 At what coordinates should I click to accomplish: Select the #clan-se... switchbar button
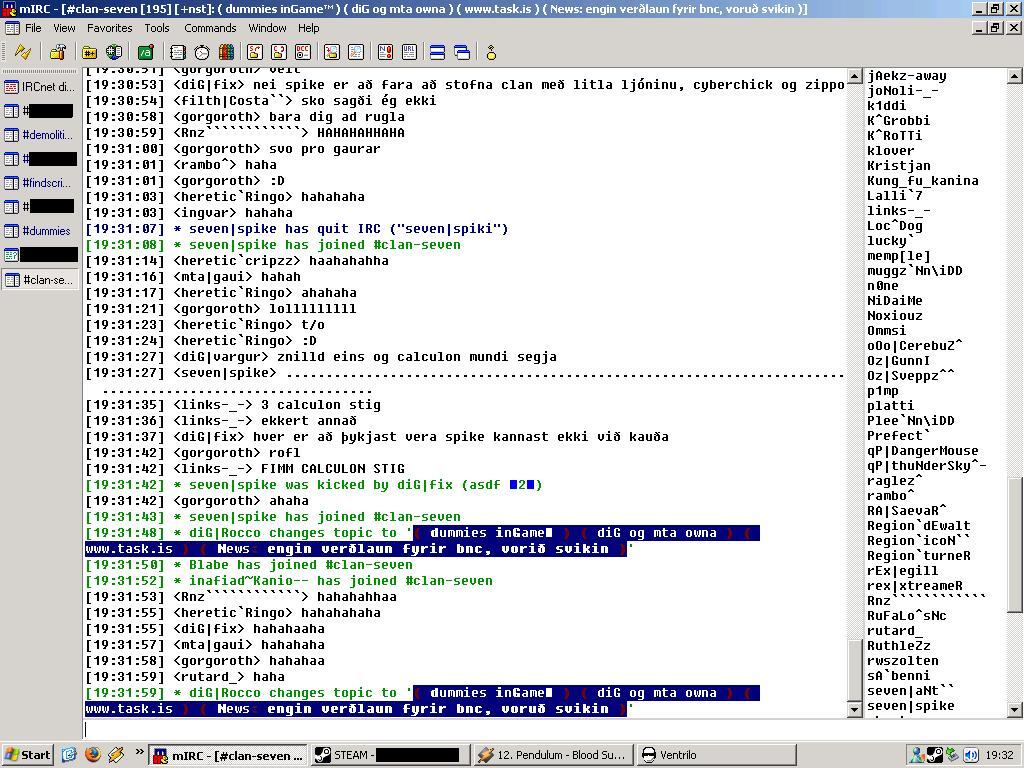(x=40, y=280)
